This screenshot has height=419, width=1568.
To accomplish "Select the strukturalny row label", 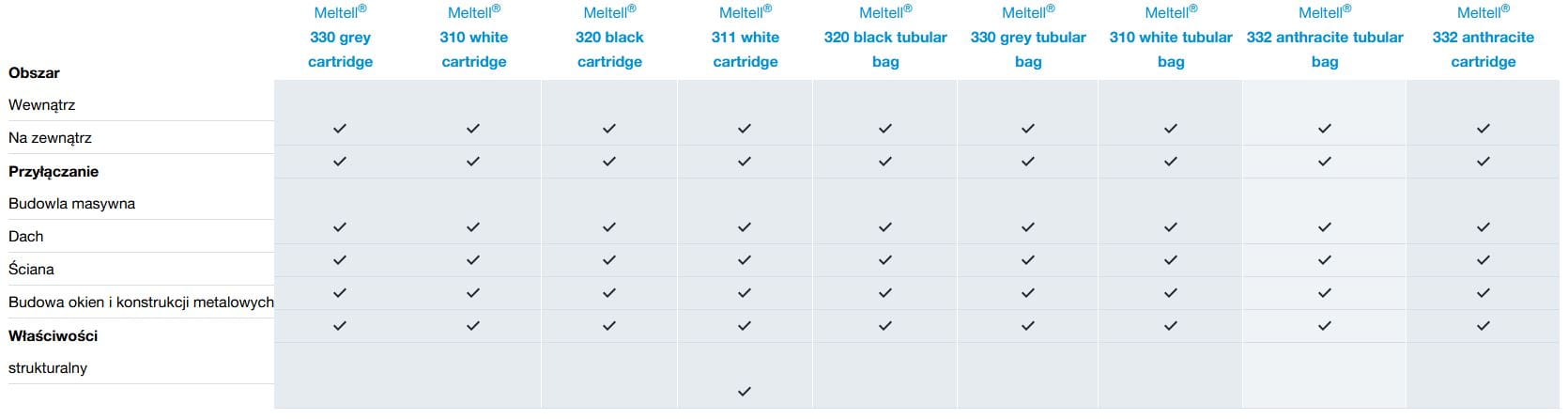I will click(48, 368).
